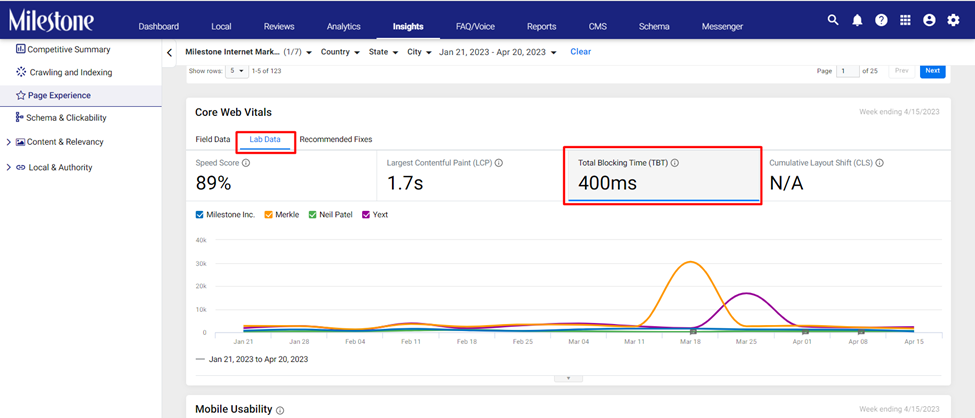Click the Mobile Usability info icon
The width and height of the screenshot is (975, 418).
(x=280, y=411)
